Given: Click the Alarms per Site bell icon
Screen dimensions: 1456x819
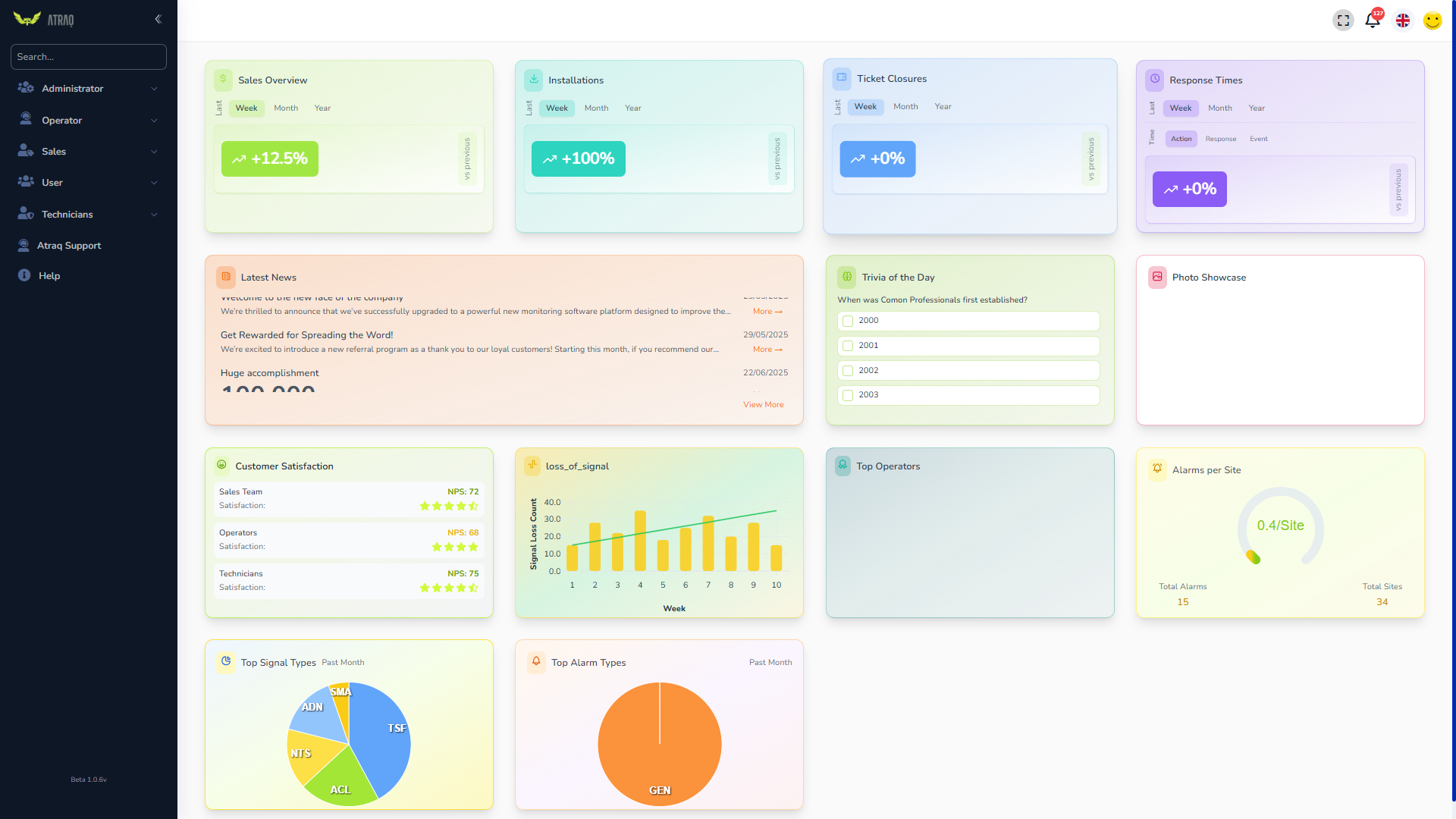Looking at the screenshot, I should click(1157, 469).
